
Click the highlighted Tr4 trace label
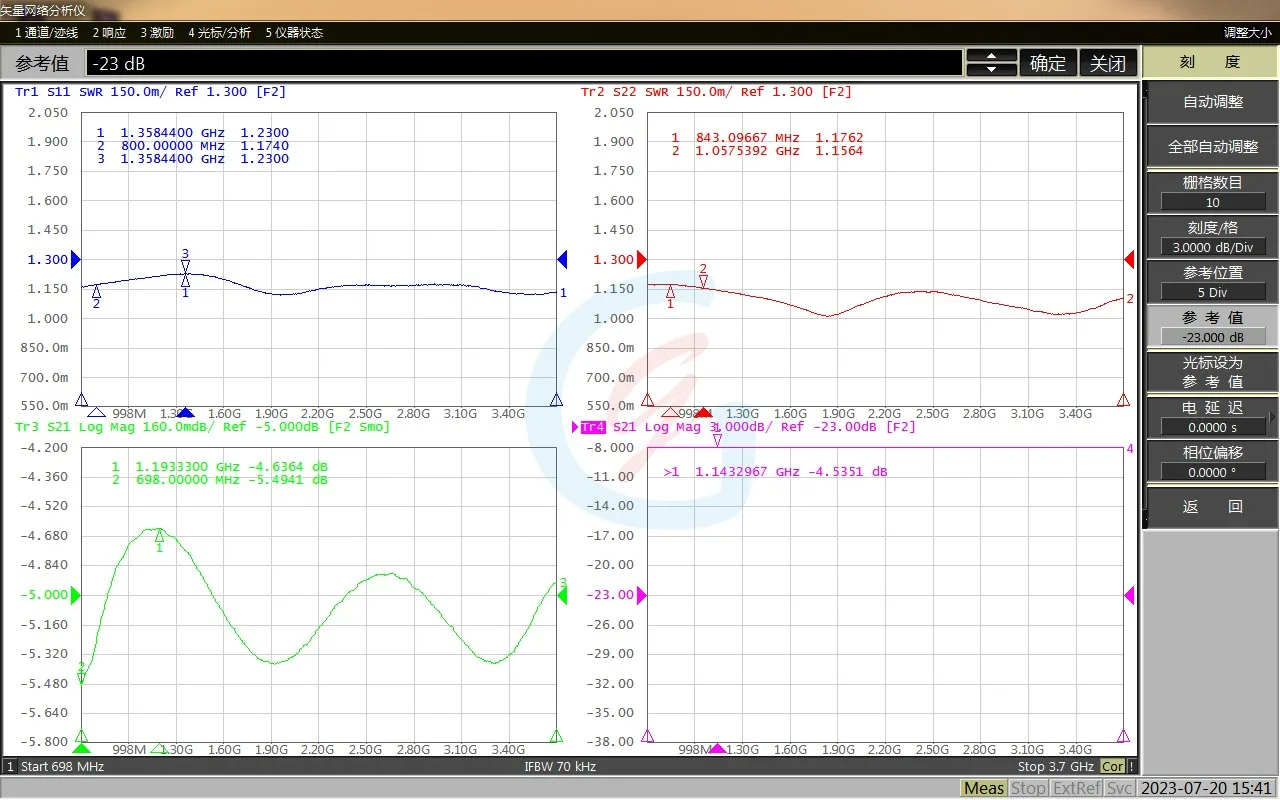591,427
